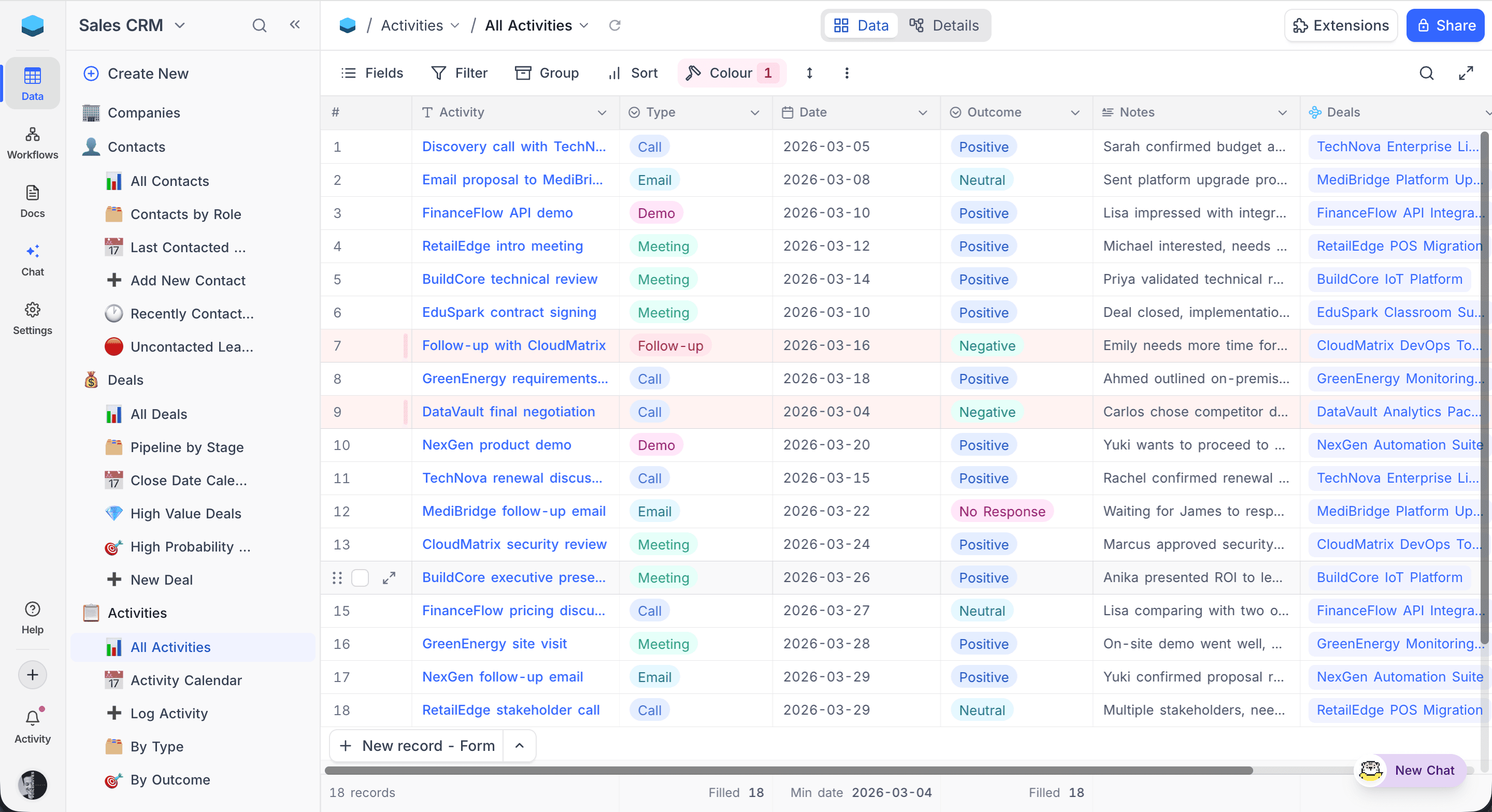The width and height of the screenshot is (1492, 812).
Task: Click the horizontal scrollbar at table bottom
Action: (x=787, y=770)
